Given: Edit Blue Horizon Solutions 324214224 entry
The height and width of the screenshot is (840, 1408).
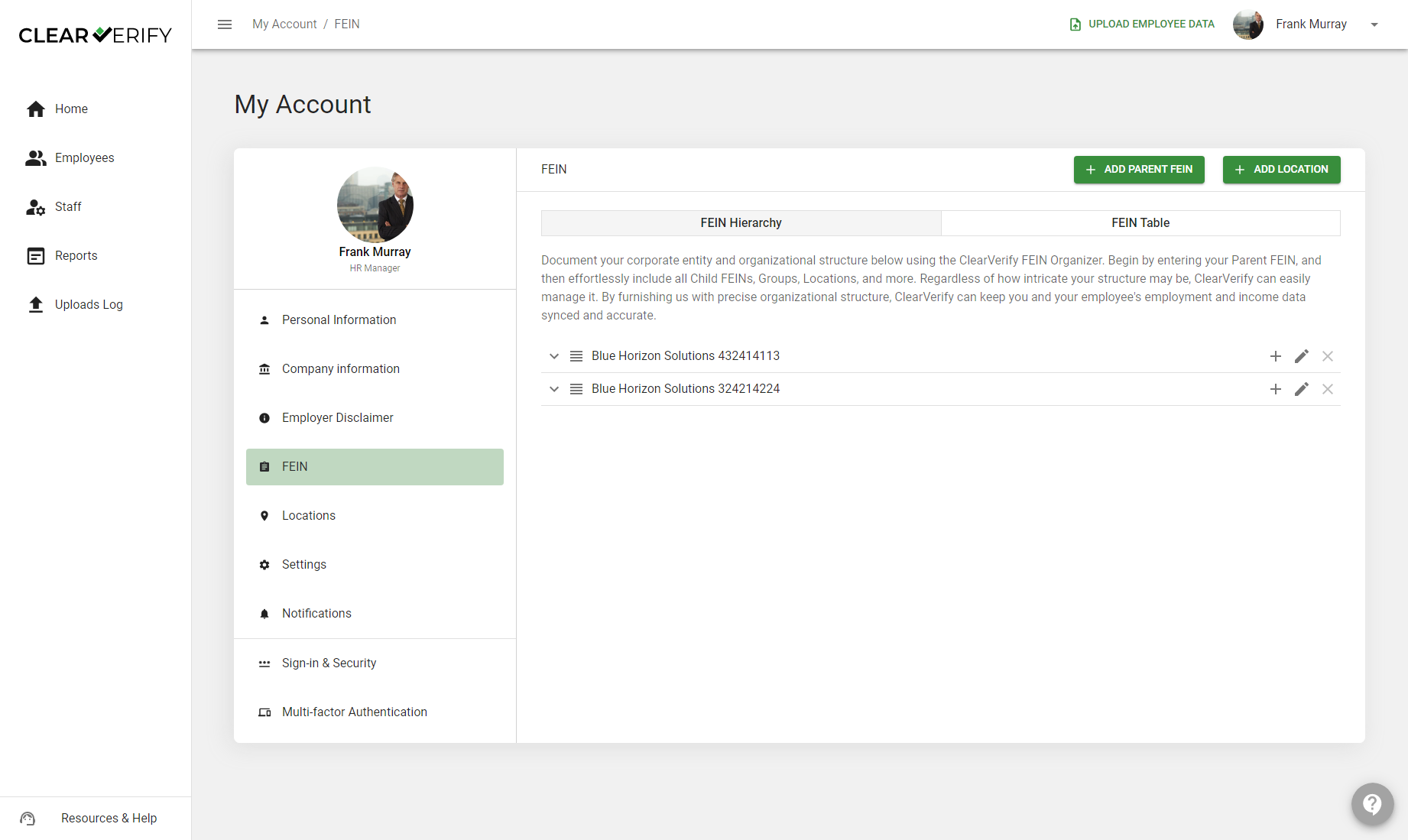Looking at the screenshot, I should point(1302,389).
